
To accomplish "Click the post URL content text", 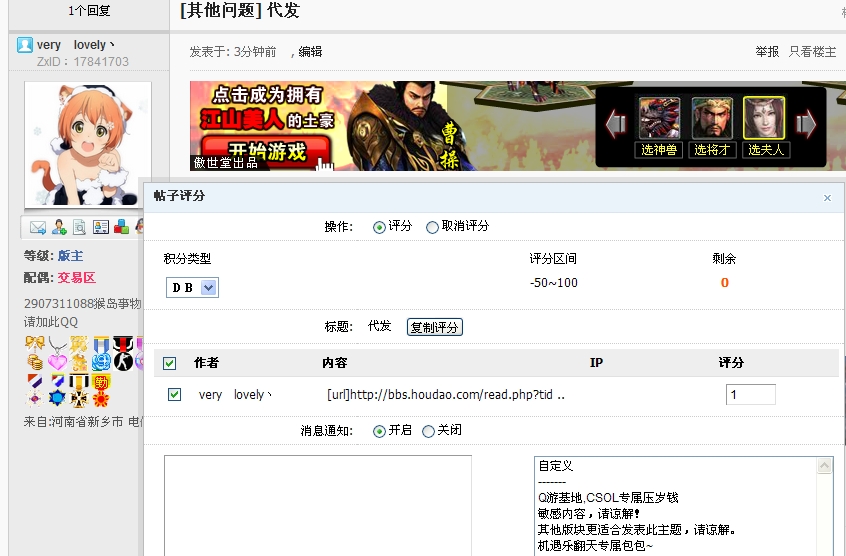I will tap(446, 395).
